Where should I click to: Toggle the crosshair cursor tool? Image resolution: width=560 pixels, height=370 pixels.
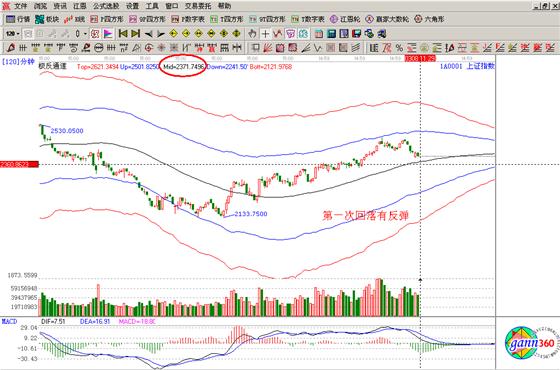pyautogui.click(x=265, y=34)
